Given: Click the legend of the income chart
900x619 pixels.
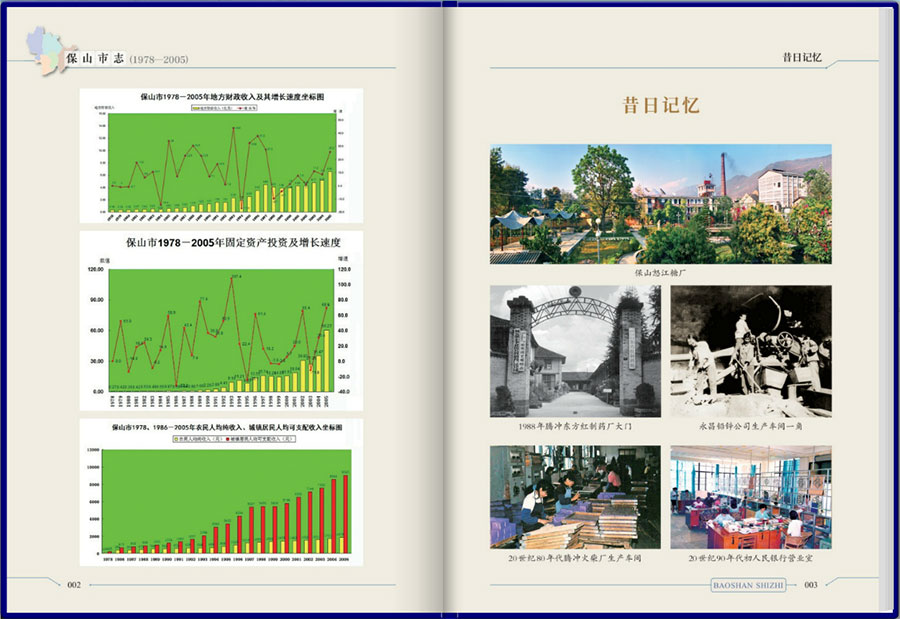Looking at the screenshot, I should pyautogui.click(x=227, y=438).
